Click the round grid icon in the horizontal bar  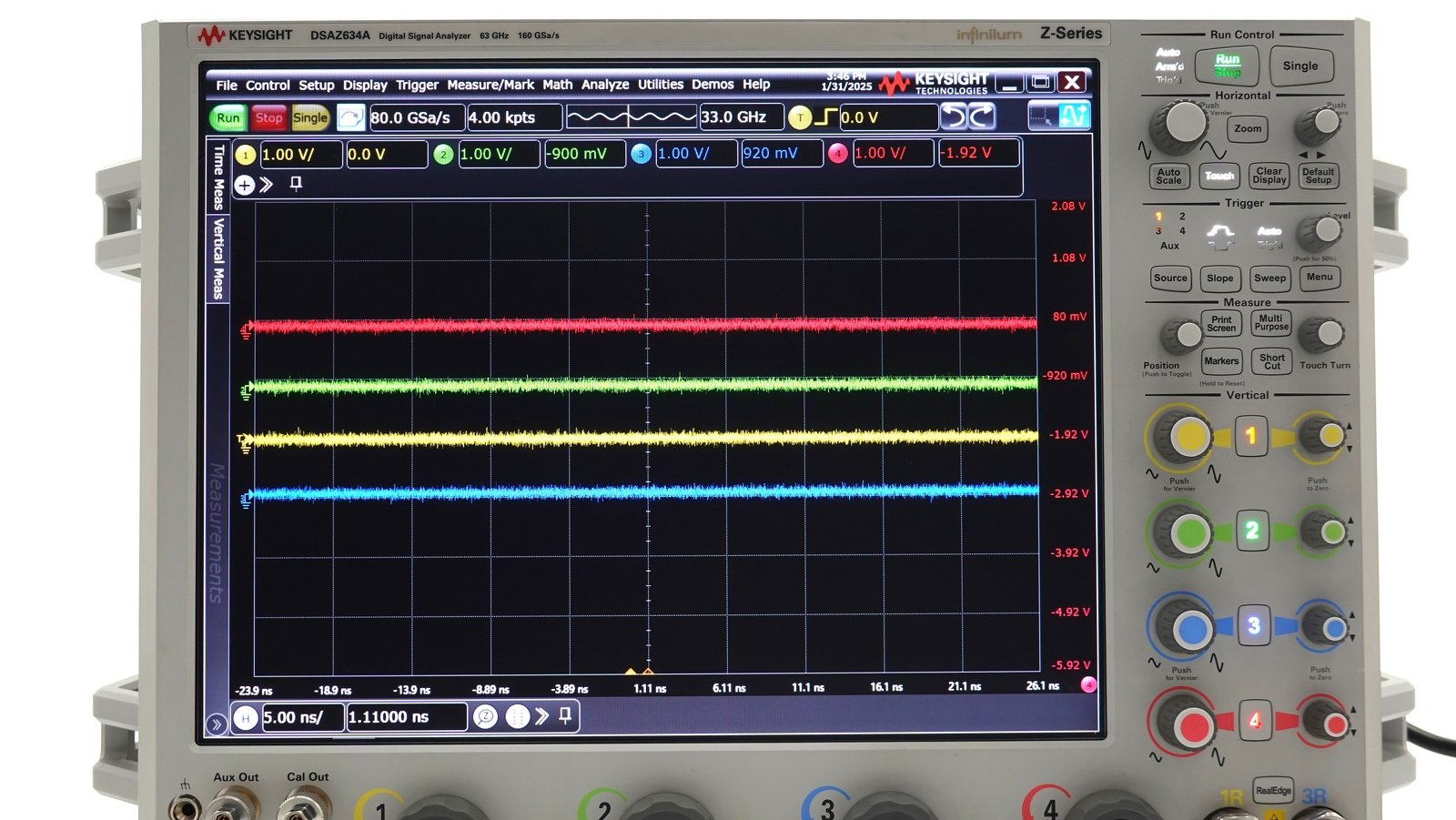[x=517, y=717]
